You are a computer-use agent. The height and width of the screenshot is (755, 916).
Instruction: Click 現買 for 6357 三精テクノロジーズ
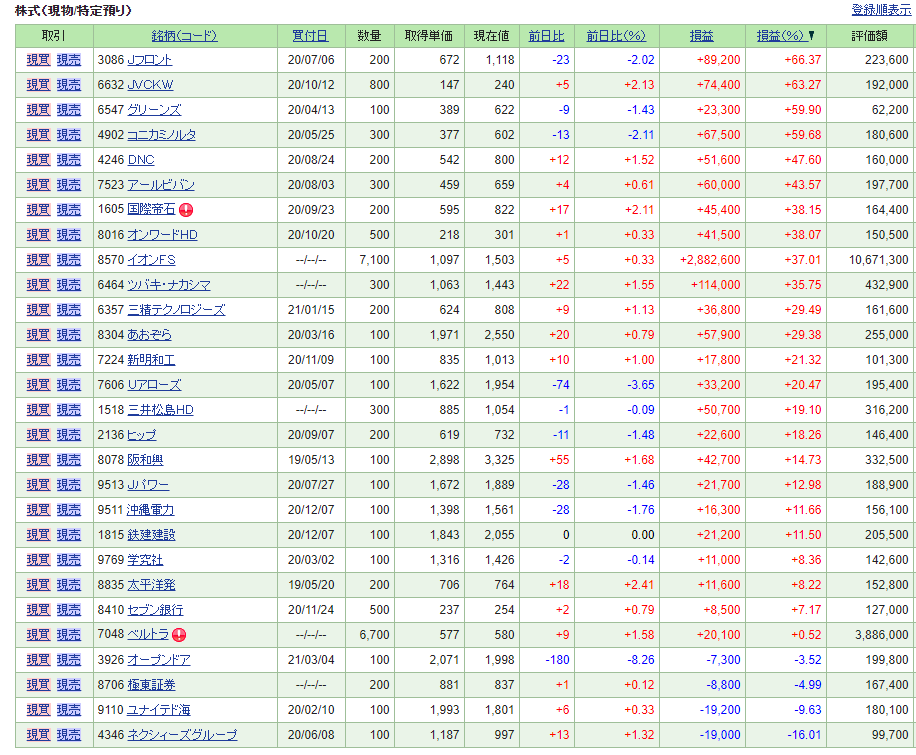coord(39,310)
